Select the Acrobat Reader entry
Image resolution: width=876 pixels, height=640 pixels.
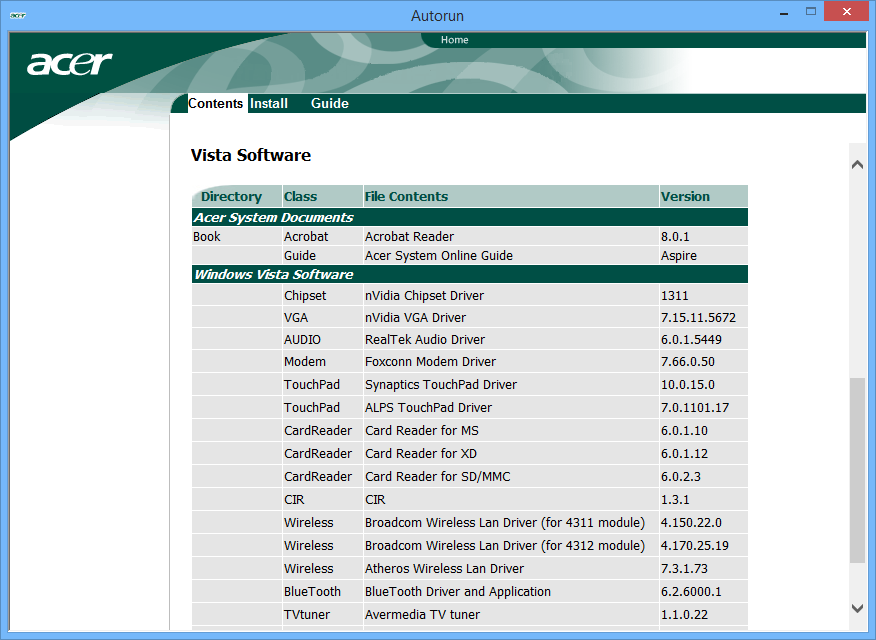pos(409,237)
